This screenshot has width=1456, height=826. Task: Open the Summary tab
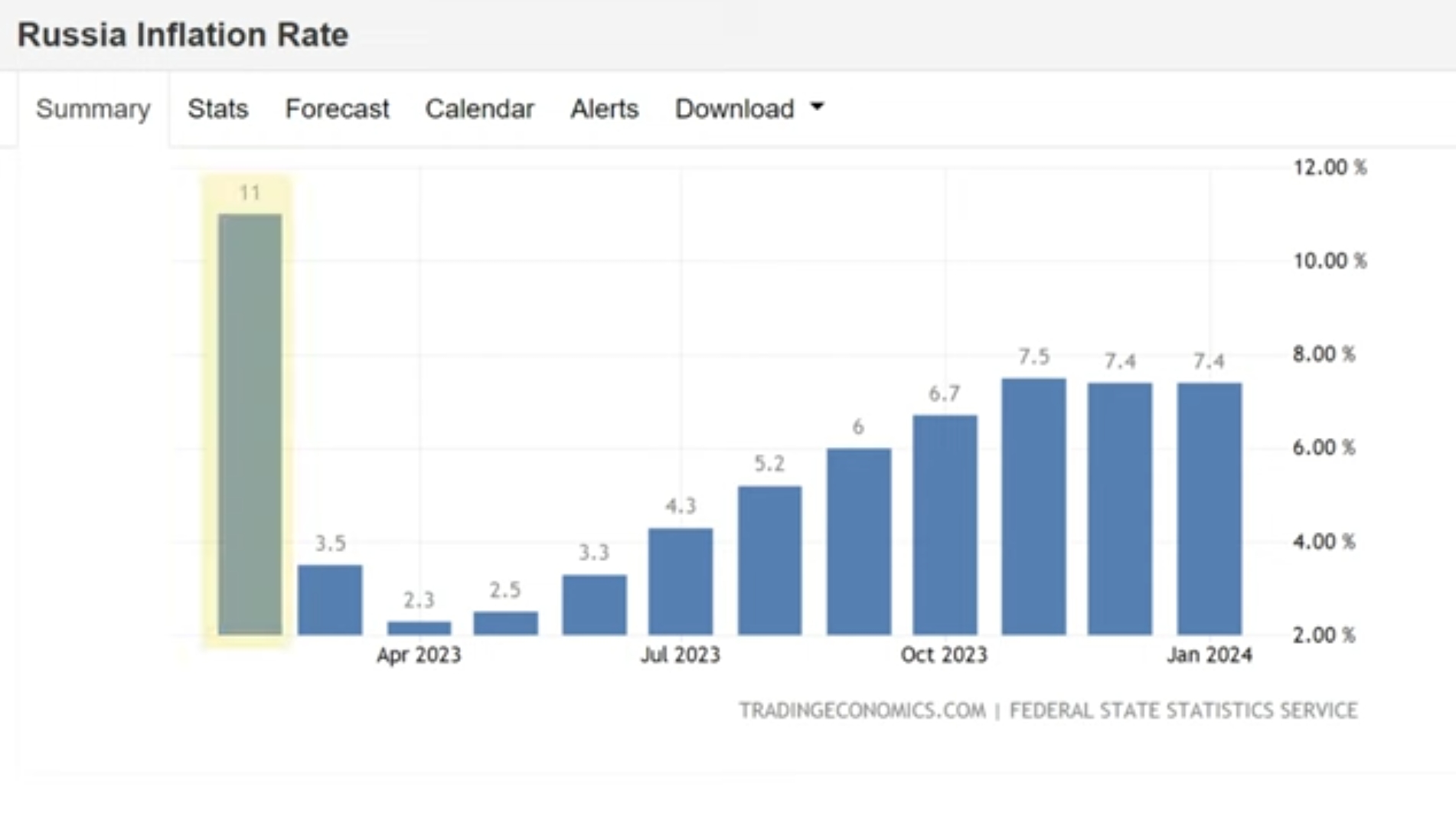click(93, 109)
